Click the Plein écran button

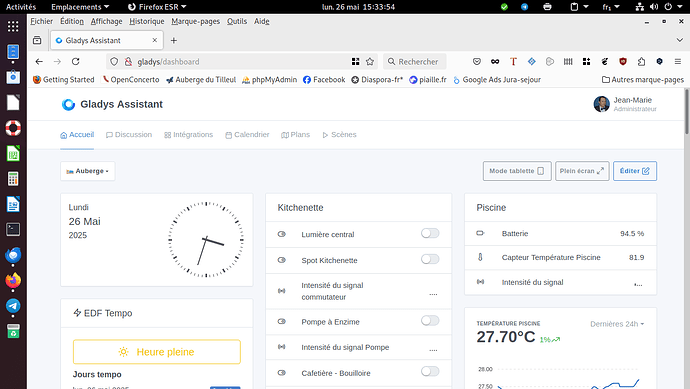[x=582, y=171]
